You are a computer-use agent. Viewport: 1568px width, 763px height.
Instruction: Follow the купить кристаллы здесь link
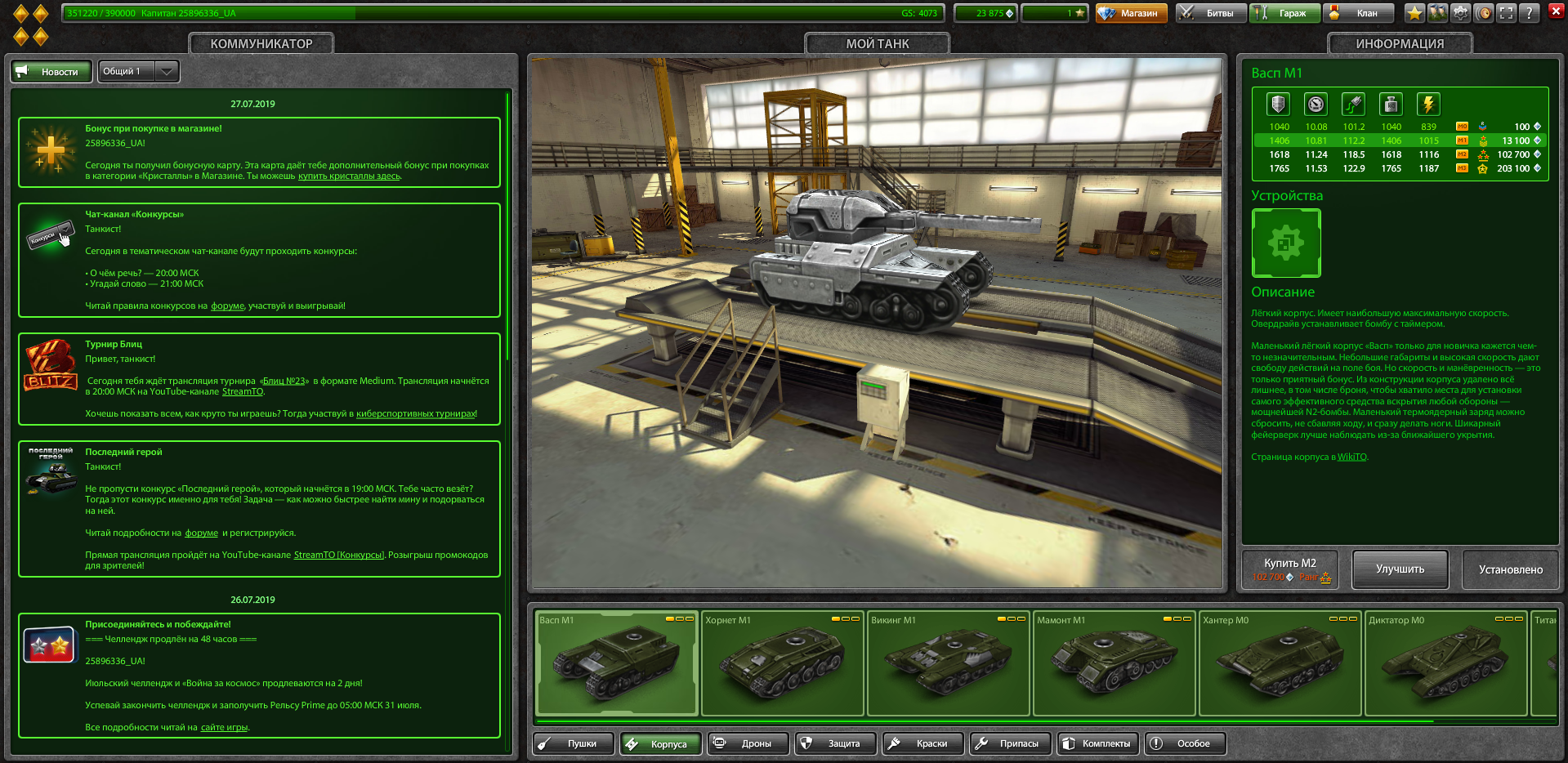click(x=349, y=176)
